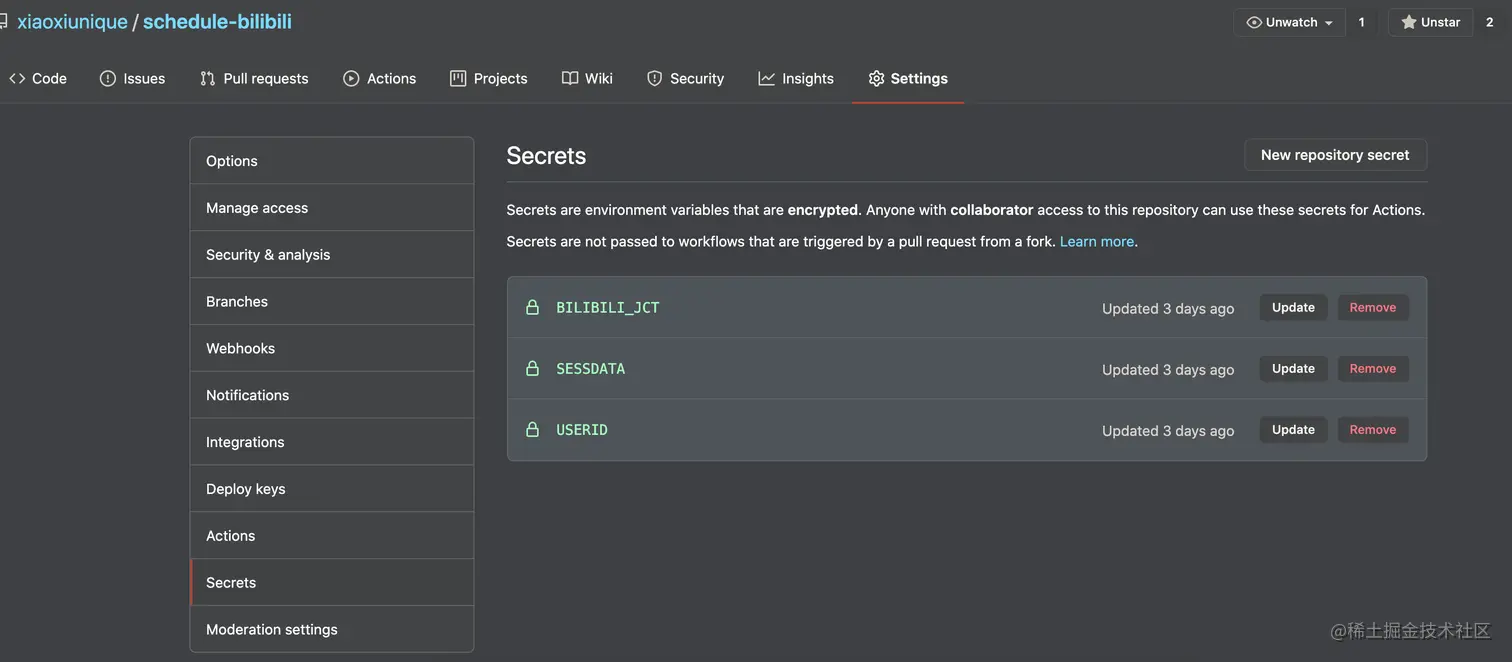Open the Code tab

38,78
